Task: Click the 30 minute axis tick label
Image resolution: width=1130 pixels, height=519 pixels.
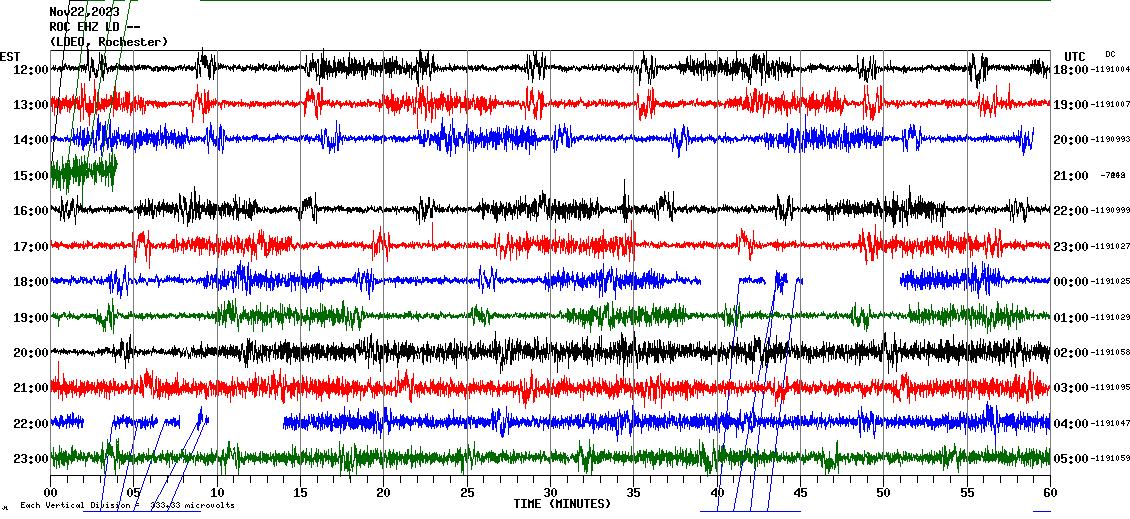Action: (x=550, y=493)
